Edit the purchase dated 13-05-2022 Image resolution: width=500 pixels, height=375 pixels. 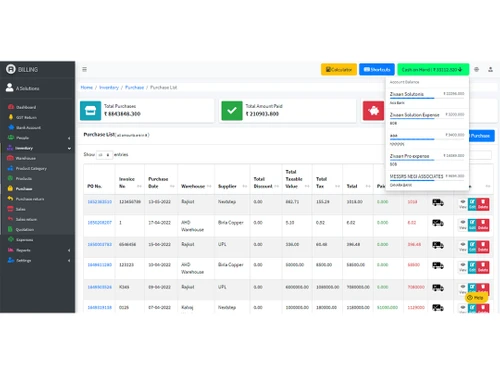click(x=472, y=204)
